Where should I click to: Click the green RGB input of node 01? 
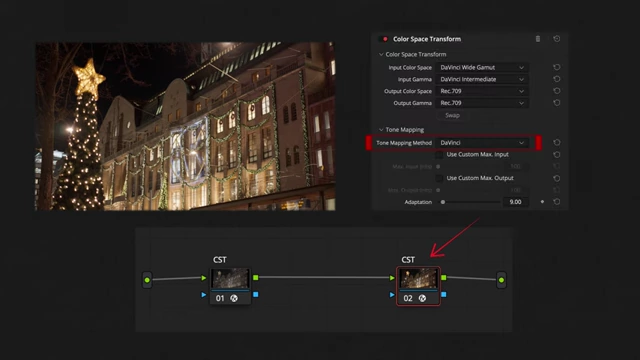coord(204,278)
